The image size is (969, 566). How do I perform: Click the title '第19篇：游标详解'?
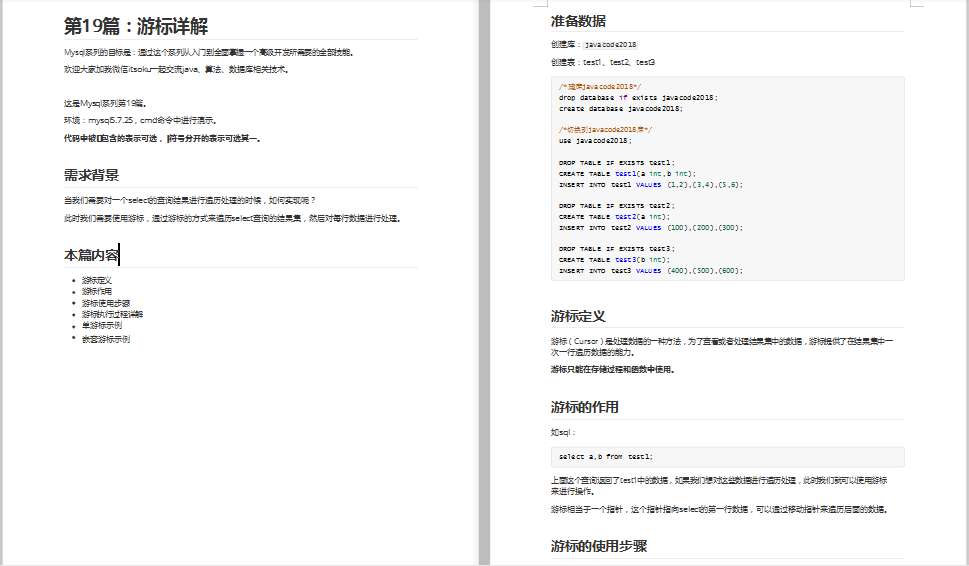[x=136, y=26]
